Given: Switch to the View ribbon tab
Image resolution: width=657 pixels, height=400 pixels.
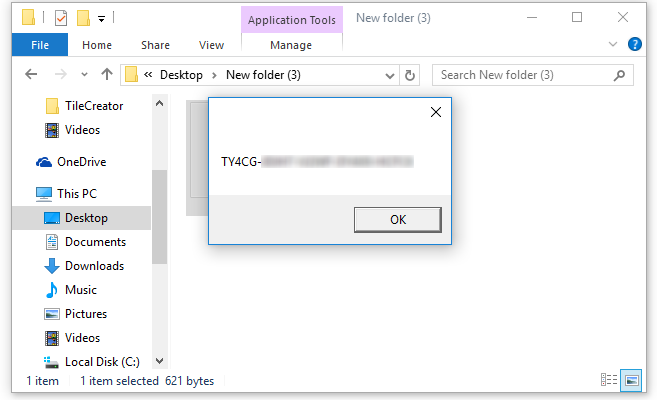Looking at the screenshot, I should (x=211, y=45).
